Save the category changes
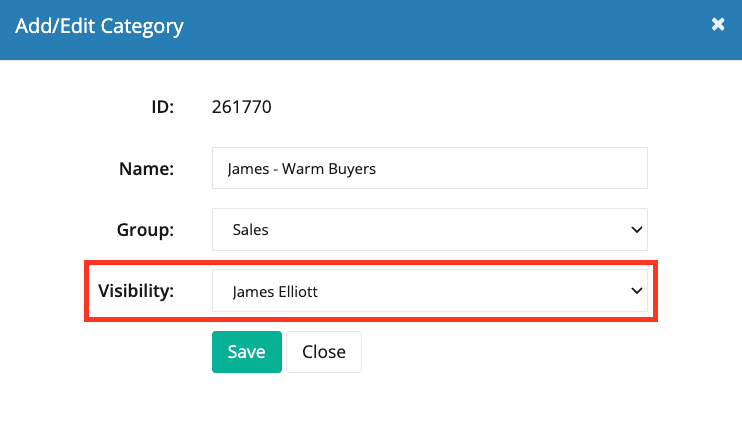This screenshot has width=742, height=426. pos(247,352)
